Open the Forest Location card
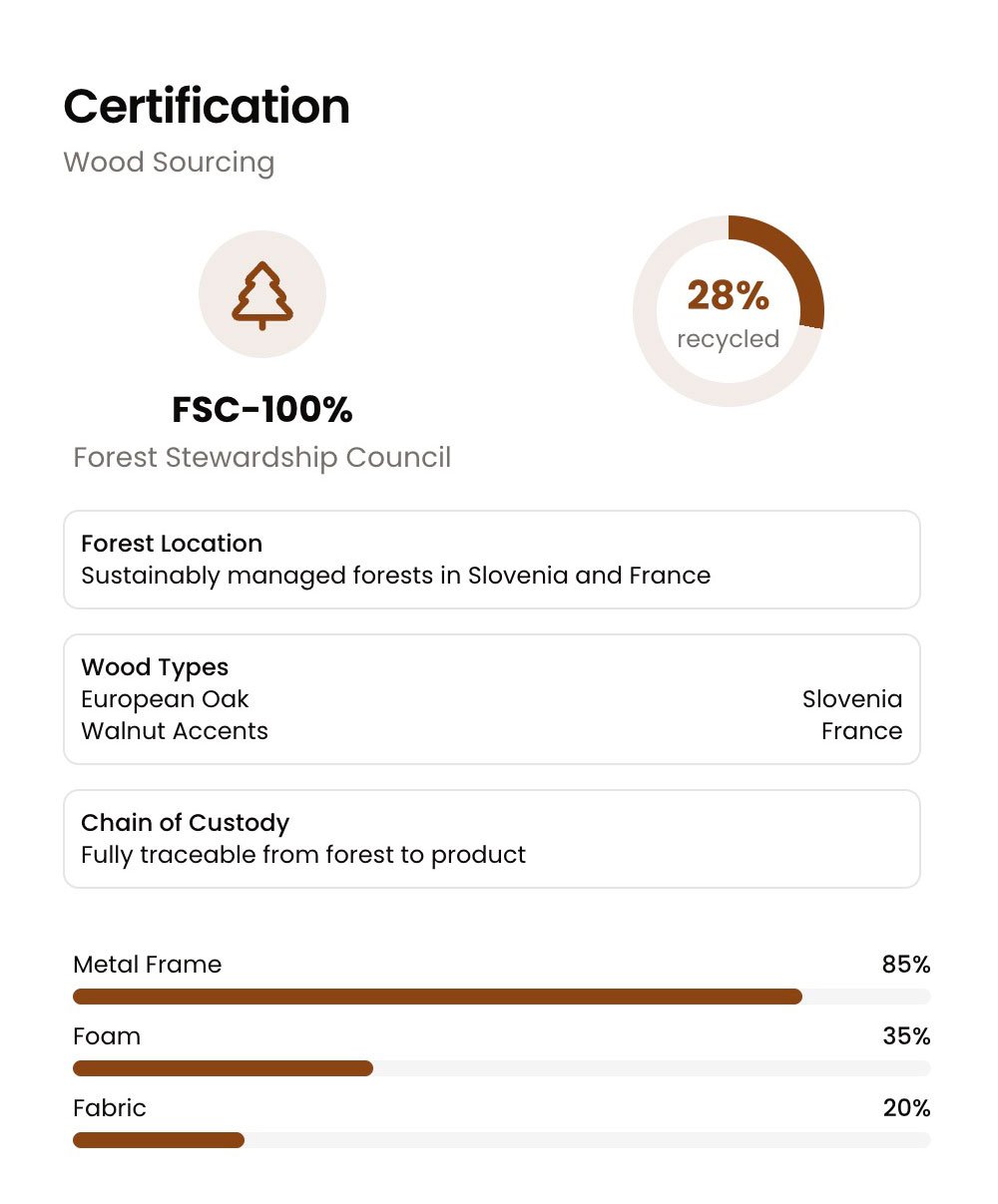Viewport: 998px width, 1204px height. pos(492,560)
